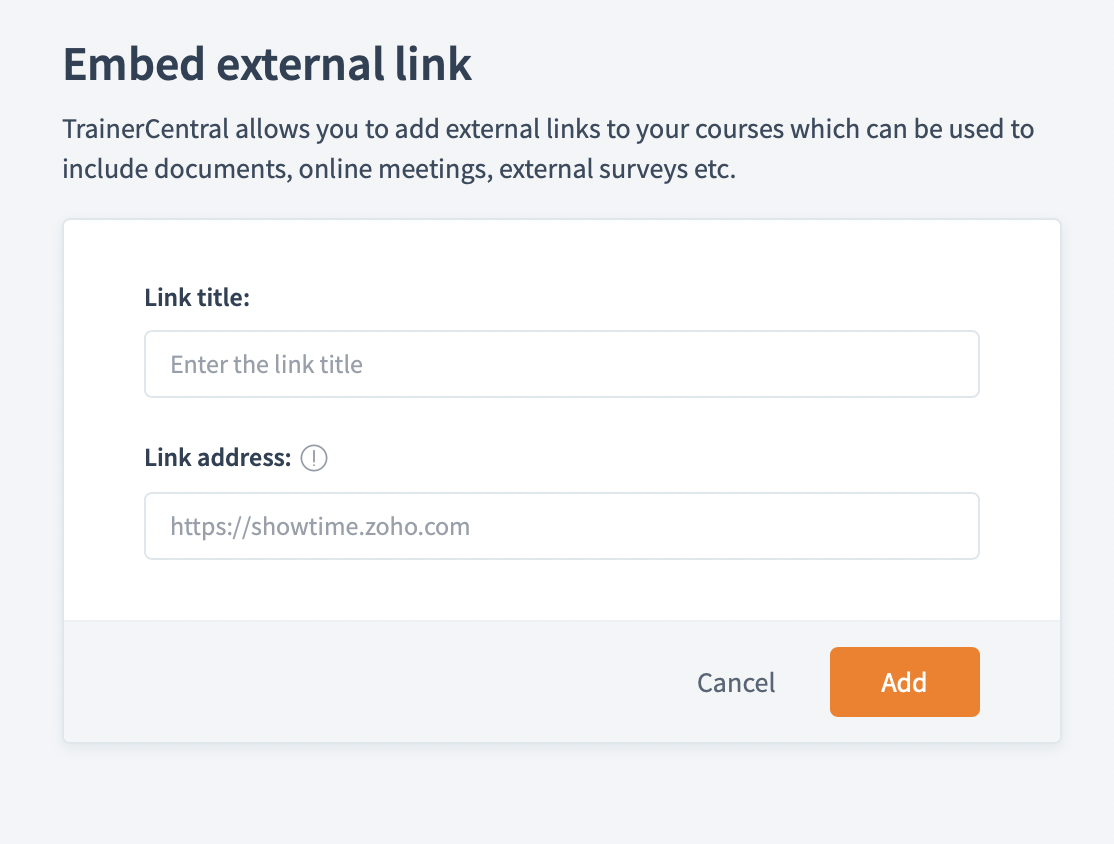
Task: Click the words "external surveys" in the description
Action: [x=591, y=169]
